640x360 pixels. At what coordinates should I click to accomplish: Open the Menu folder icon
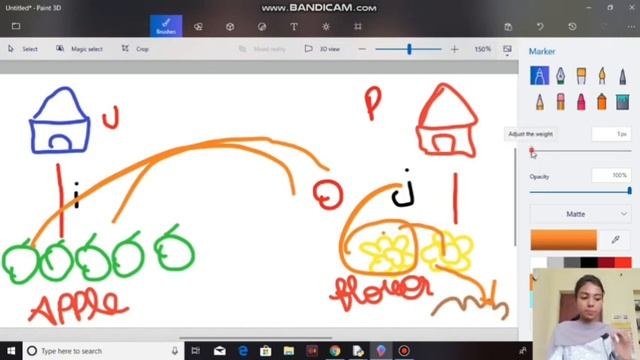click(x=16, y=27)
